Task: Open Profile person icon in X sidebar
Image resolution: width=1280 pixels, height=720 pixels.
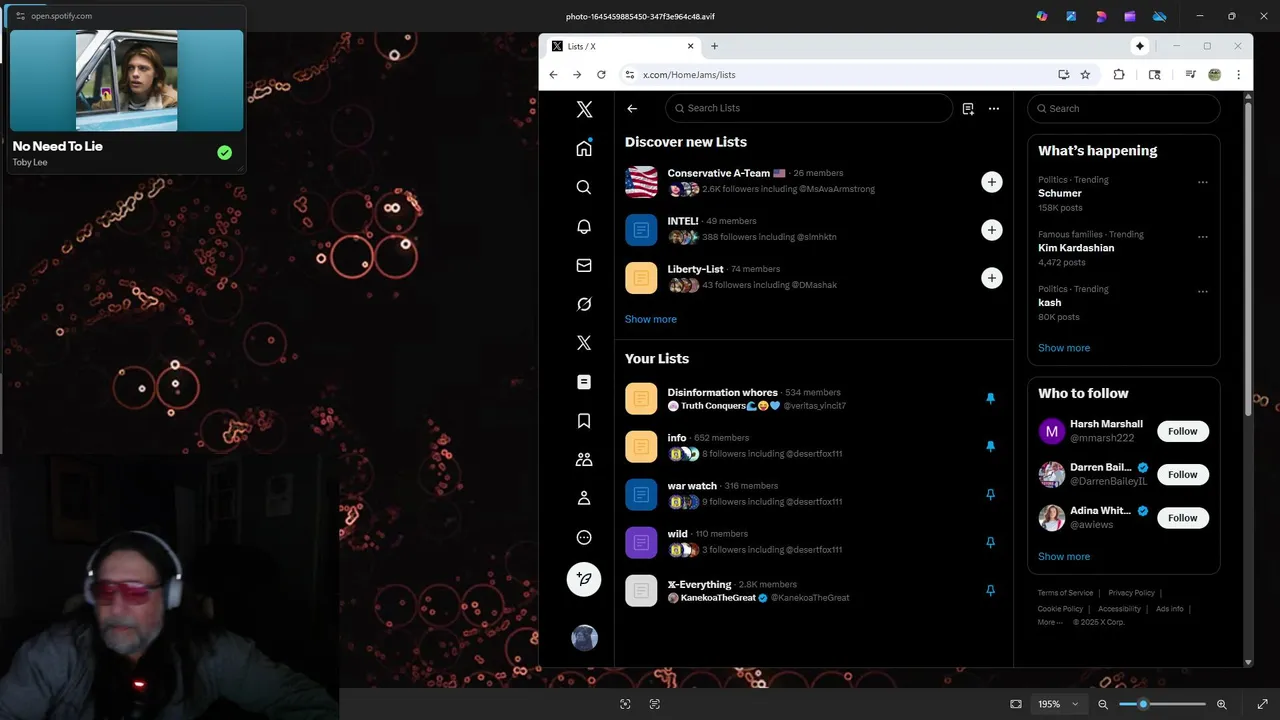Action: (x=584, y=498)
